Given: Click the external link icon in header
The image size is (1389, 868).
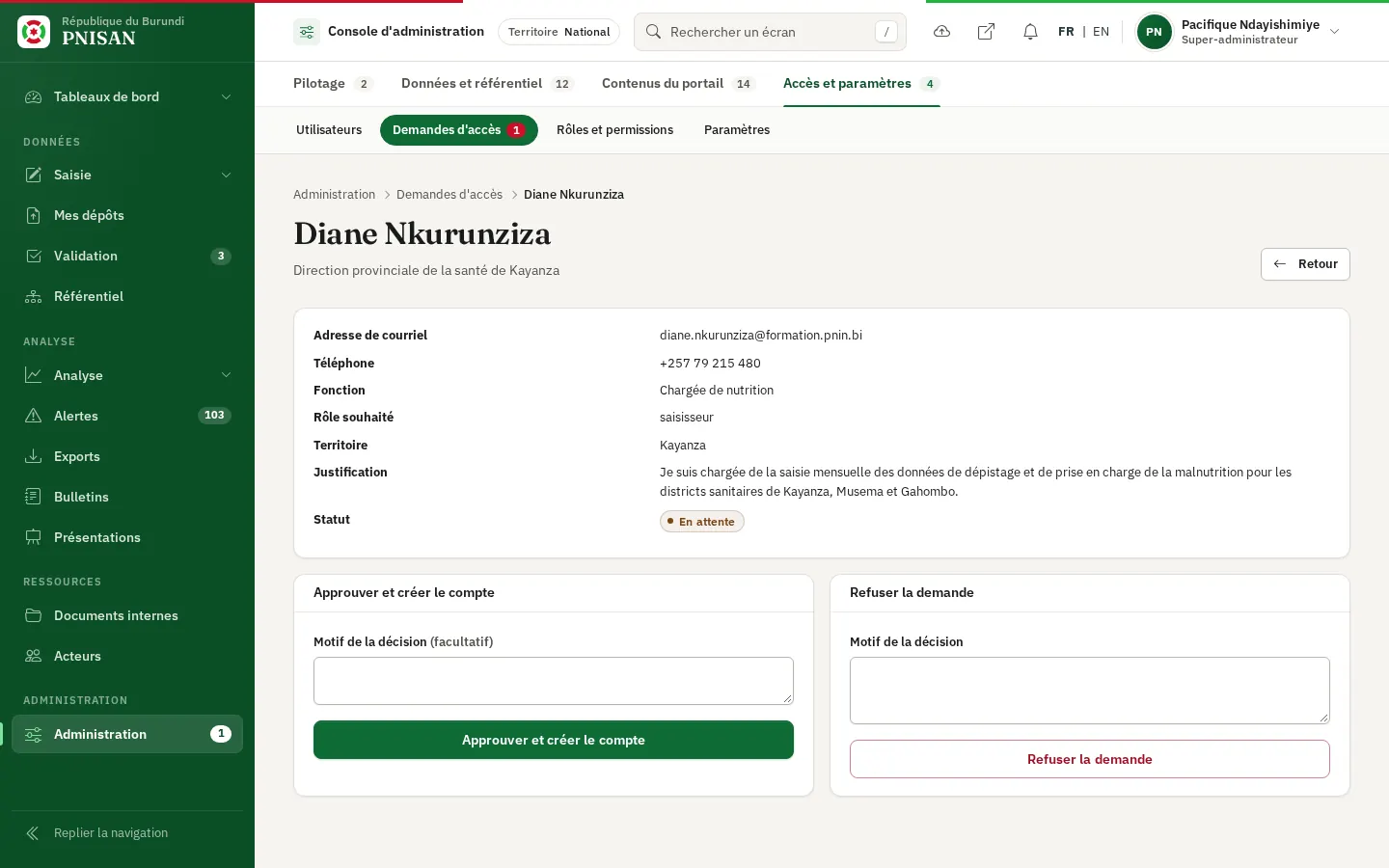Looking at the screenshot, I should point(986,32).
